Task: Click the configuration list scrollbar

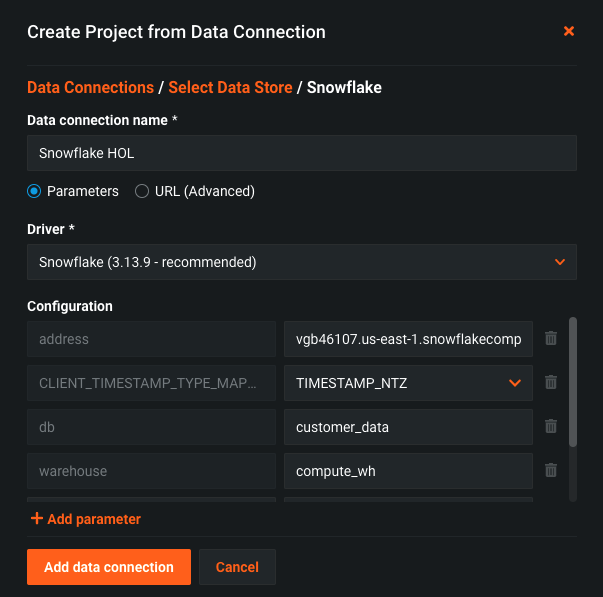Action: (x=573, y=382)
